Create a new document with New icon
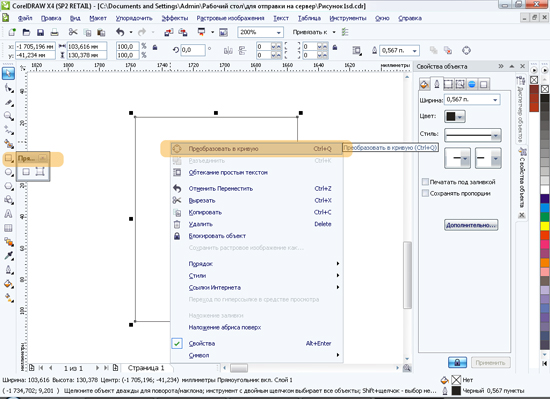This screenshot has height=399, width=550. (x=12, y=32)
